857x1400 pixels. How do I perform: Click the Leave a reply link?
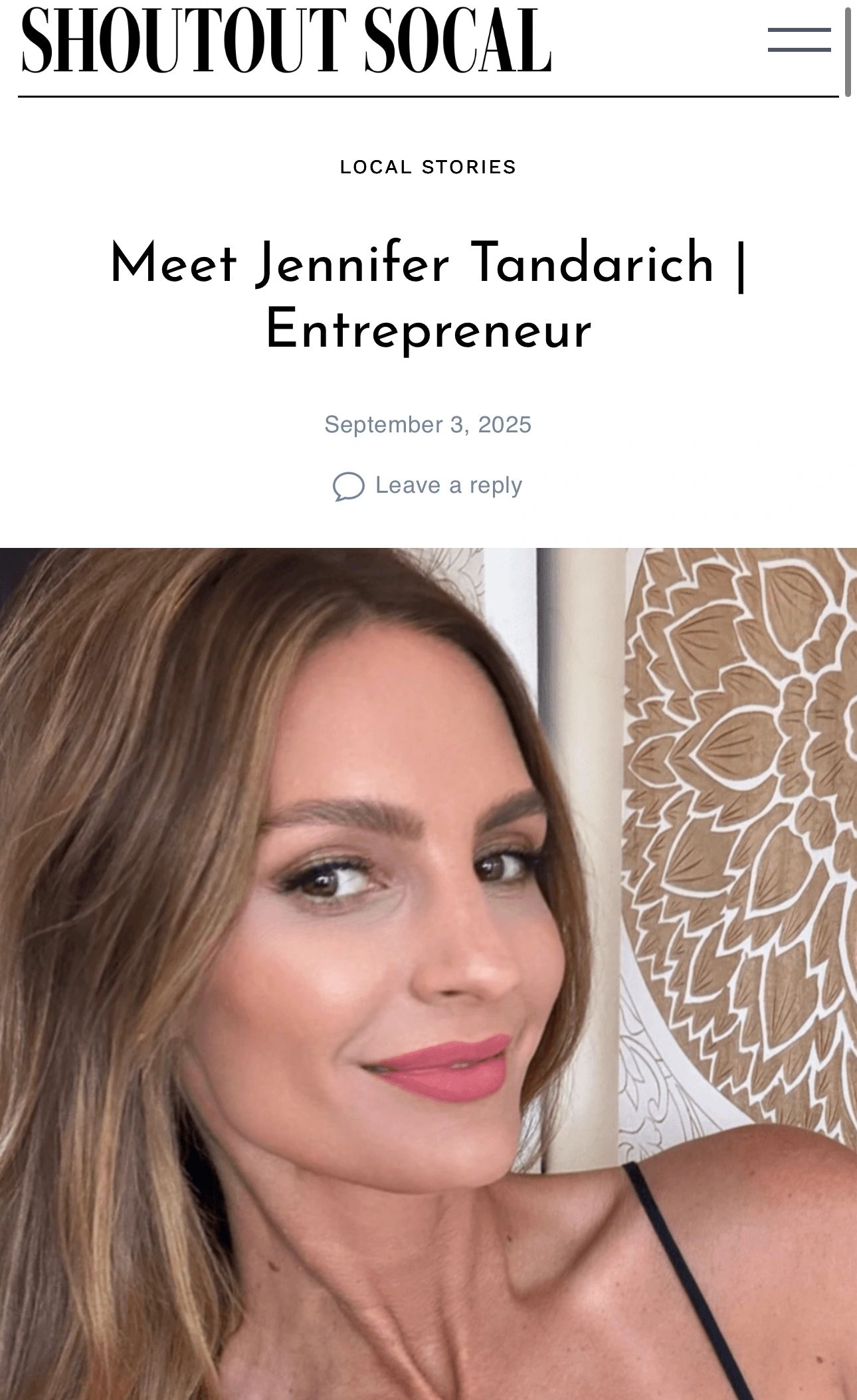click(x=448, y=485)
